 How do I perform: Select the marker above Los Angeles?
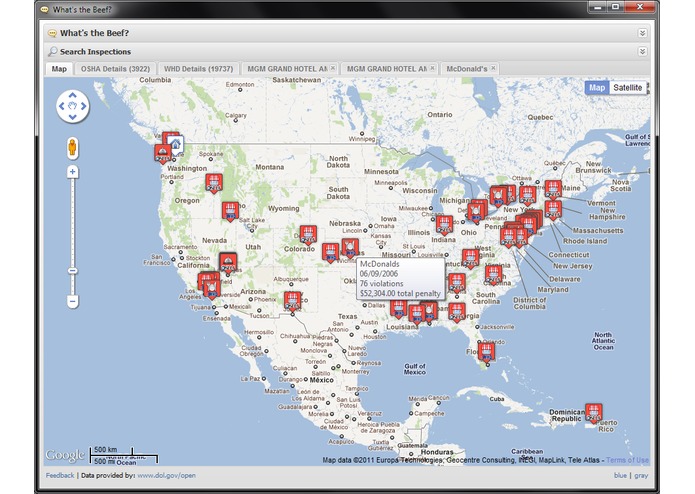pyautogui.click(x=212, y=290)
